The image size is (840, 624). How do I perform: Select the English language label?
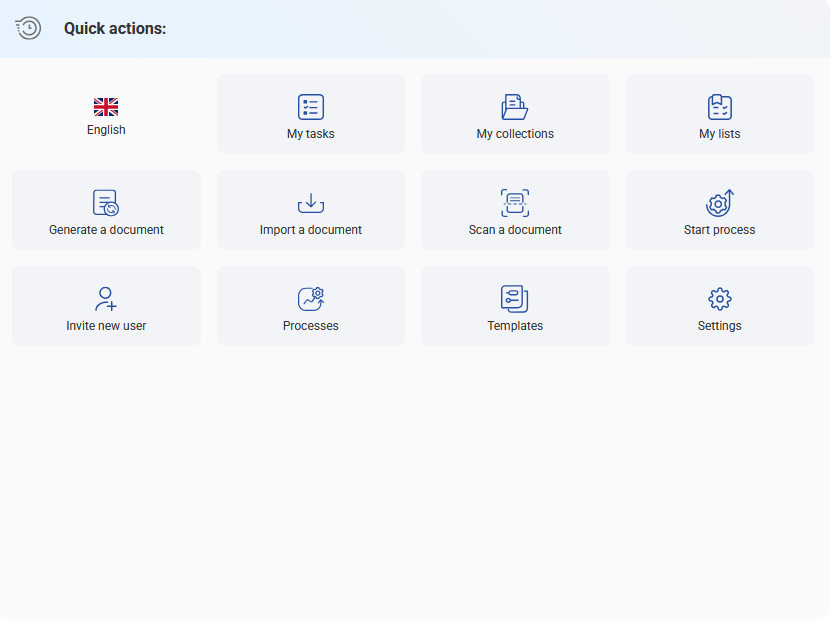106,130
